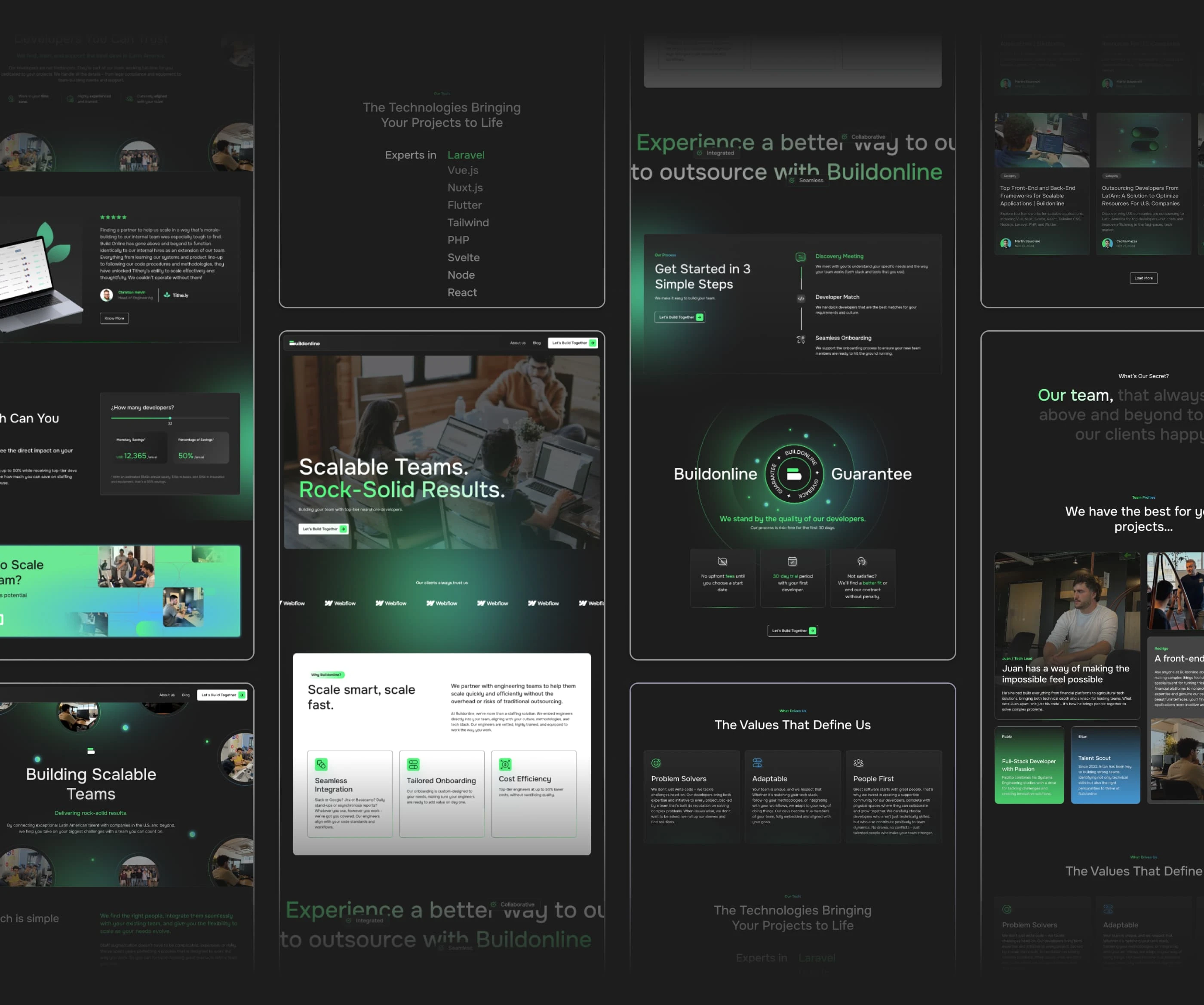Click the green arrow in hero 'Let's Build Together' button
The image size is (1204, 1005).
pos(343,529)
